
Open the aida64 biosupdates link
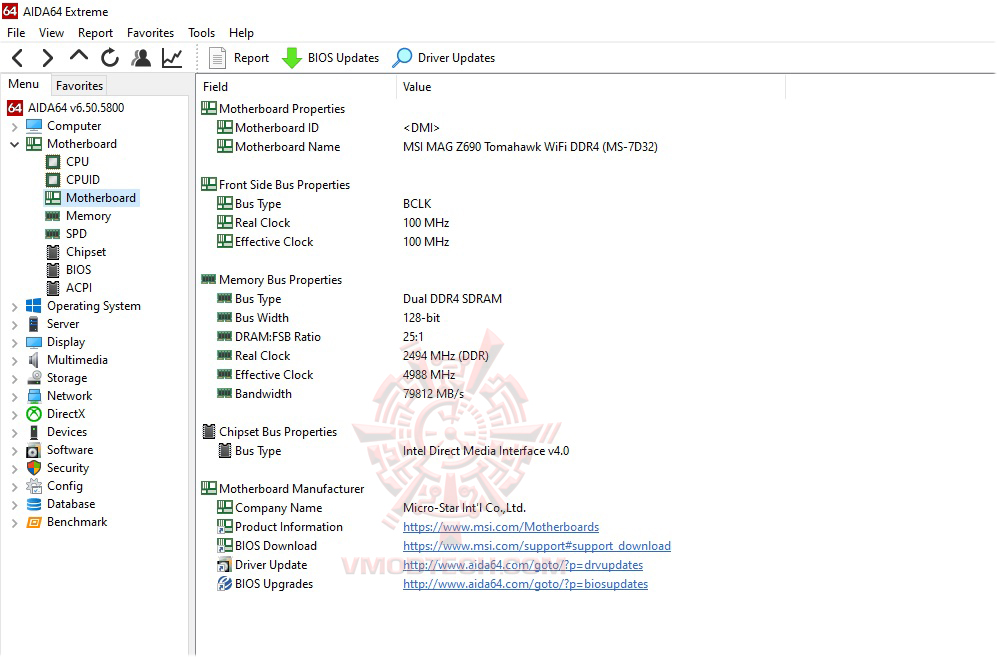point(525,584)
